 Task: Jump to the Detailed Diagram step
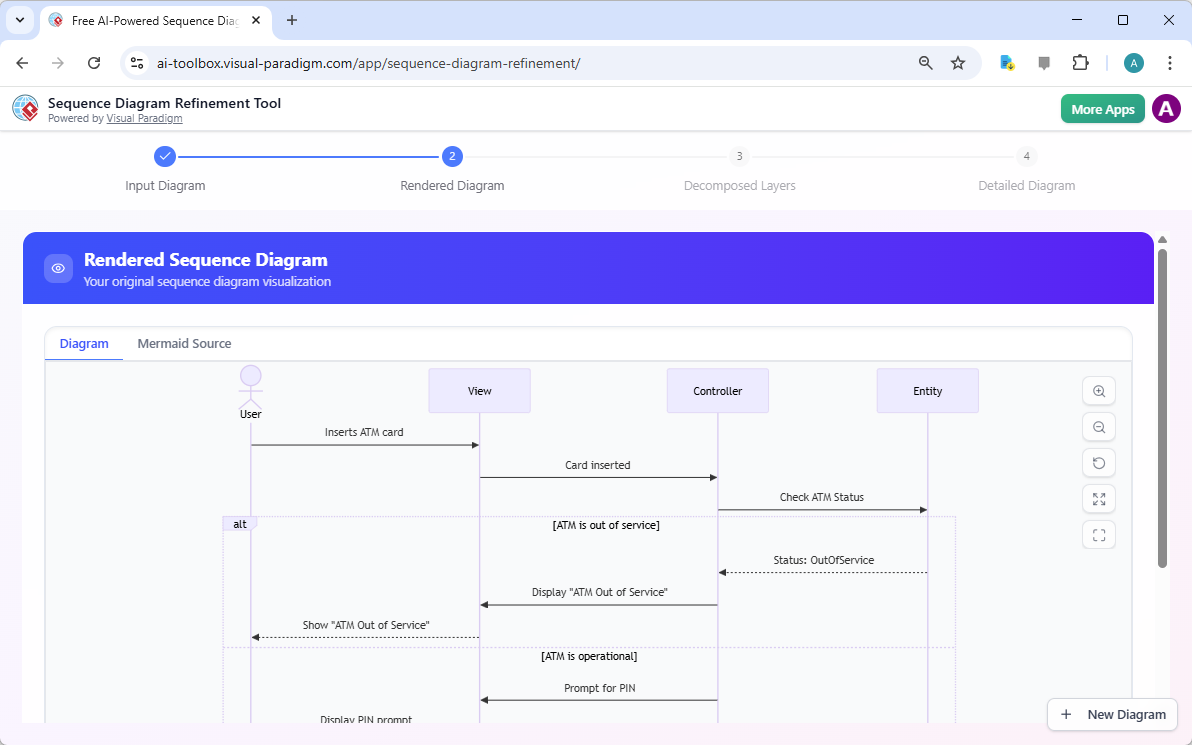pyautogui.click(x=1026, y=156)
